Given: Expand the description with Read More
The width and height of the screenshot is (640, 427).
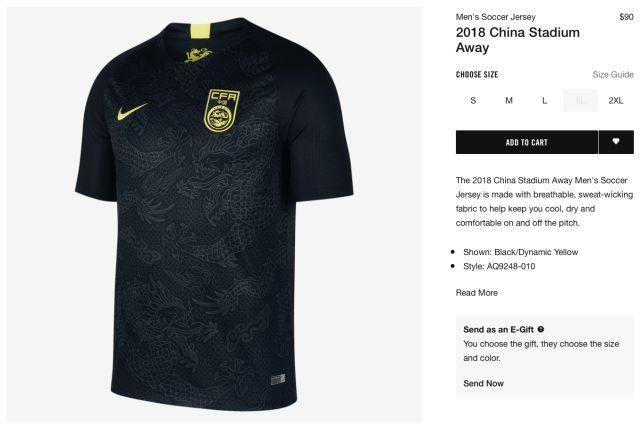Looking at the screenshot, I should [477, 293].
